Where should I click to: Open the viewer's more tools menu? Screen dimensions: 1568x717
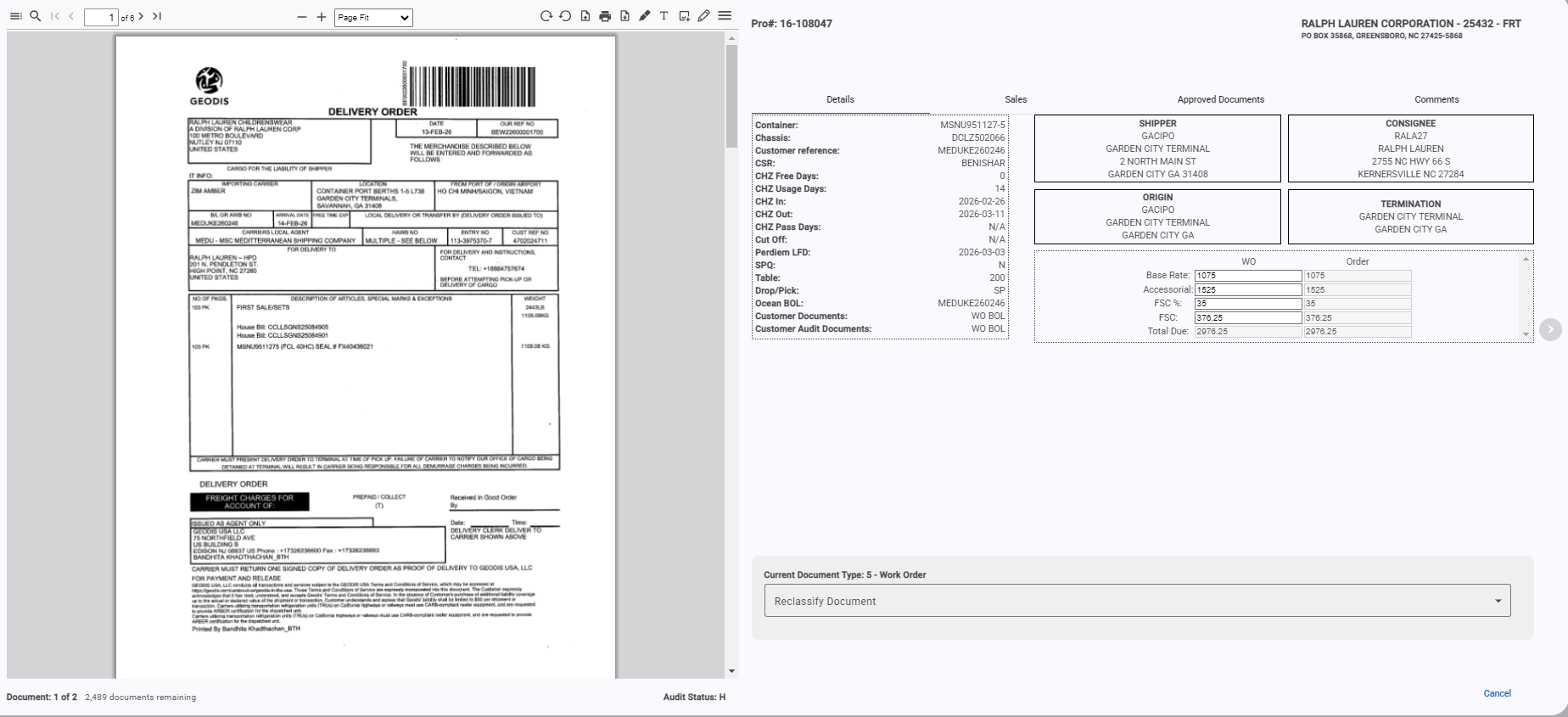click(725, 16)
